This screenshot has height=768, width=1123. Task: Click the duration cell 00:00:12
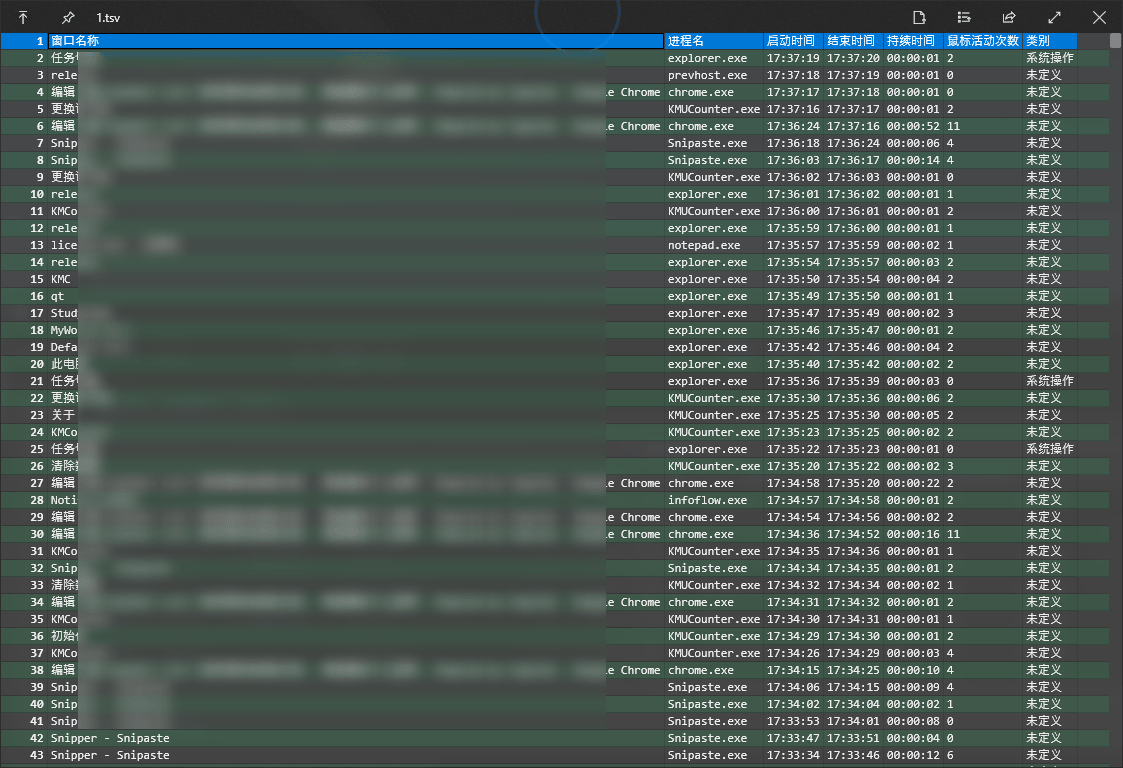click(913, 755)
